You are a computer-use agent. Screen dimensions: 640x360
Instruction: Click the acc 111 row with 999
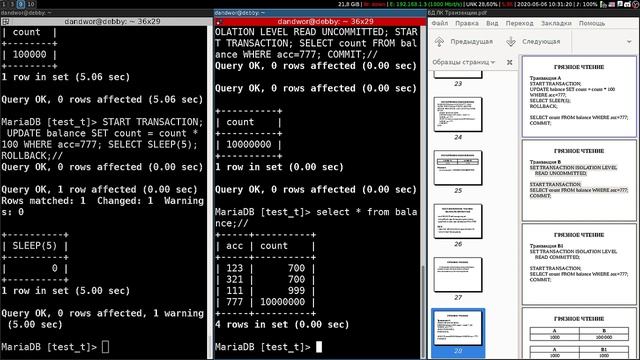tap(266, 291)
